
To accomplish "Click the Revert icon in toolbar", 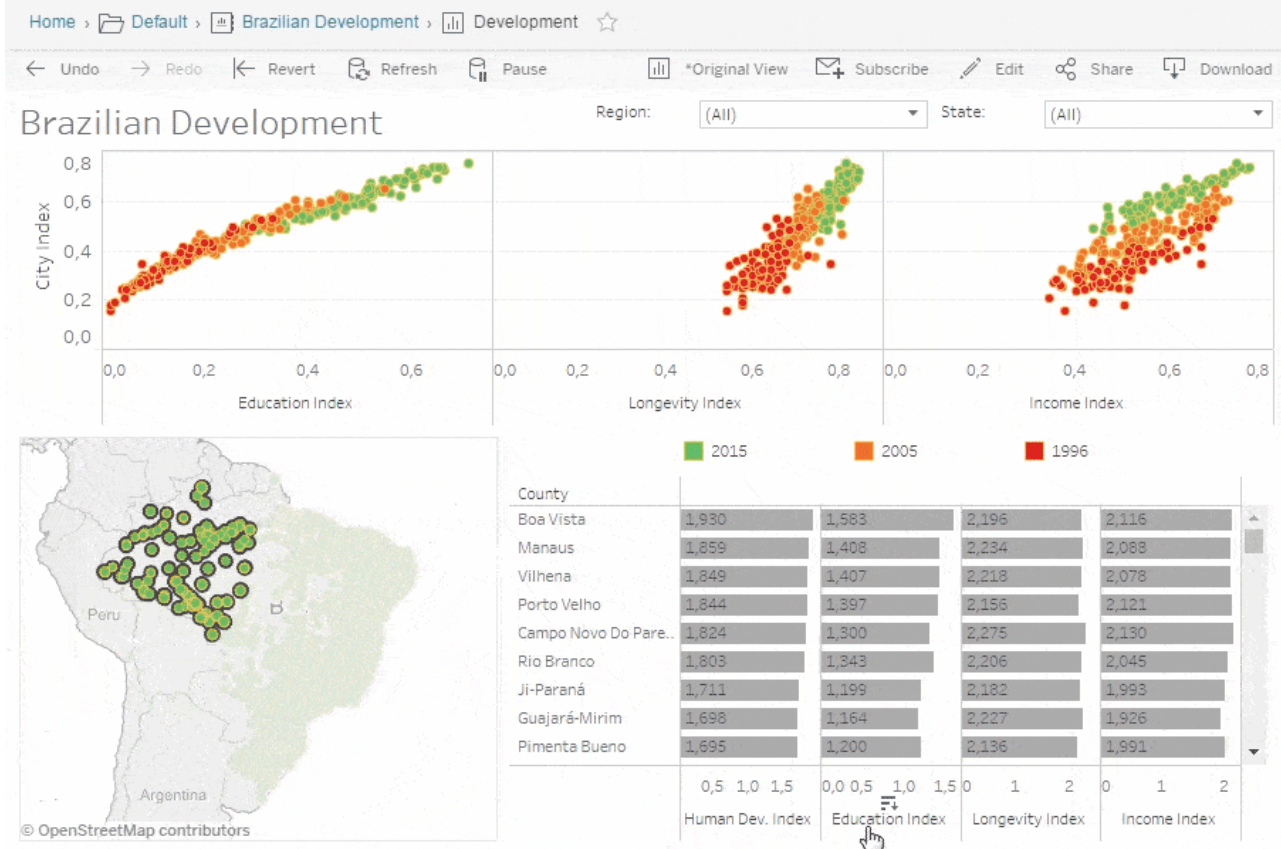I will pyautogui.click(x=244, y=69).
